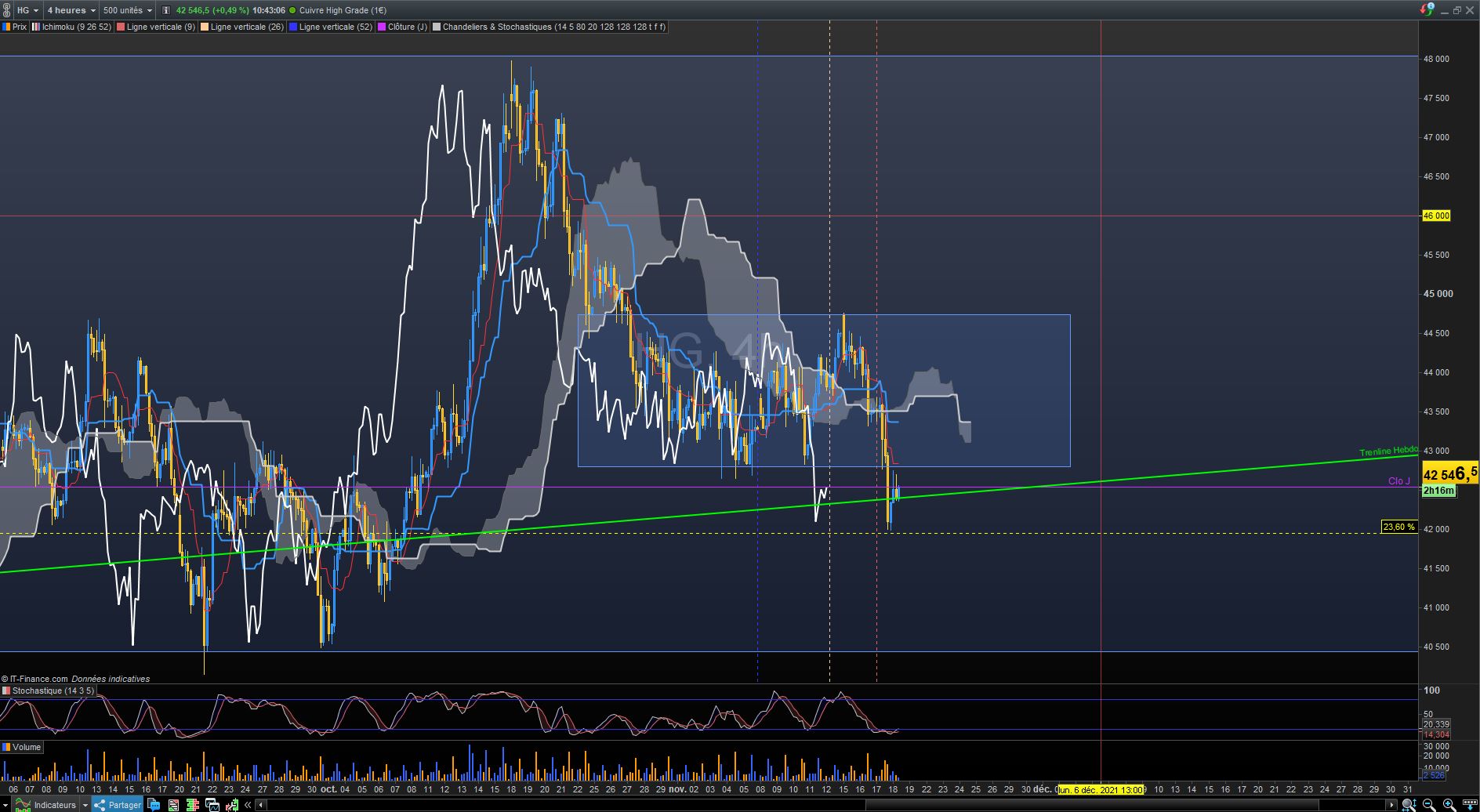This screenshot has height=812, width=1480.
Task: Click the Prix color swatch
Action: (x=6, y=27)
